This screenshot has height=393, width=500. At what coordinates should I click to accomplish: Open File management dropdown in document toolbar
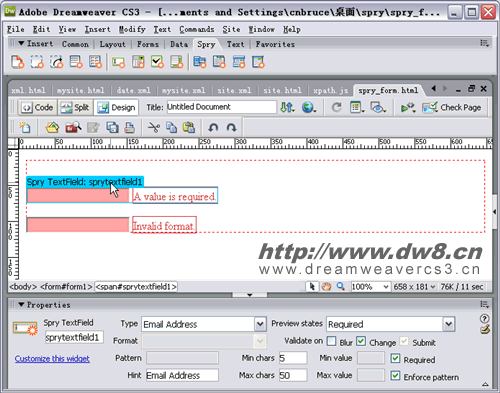[287, 107]
